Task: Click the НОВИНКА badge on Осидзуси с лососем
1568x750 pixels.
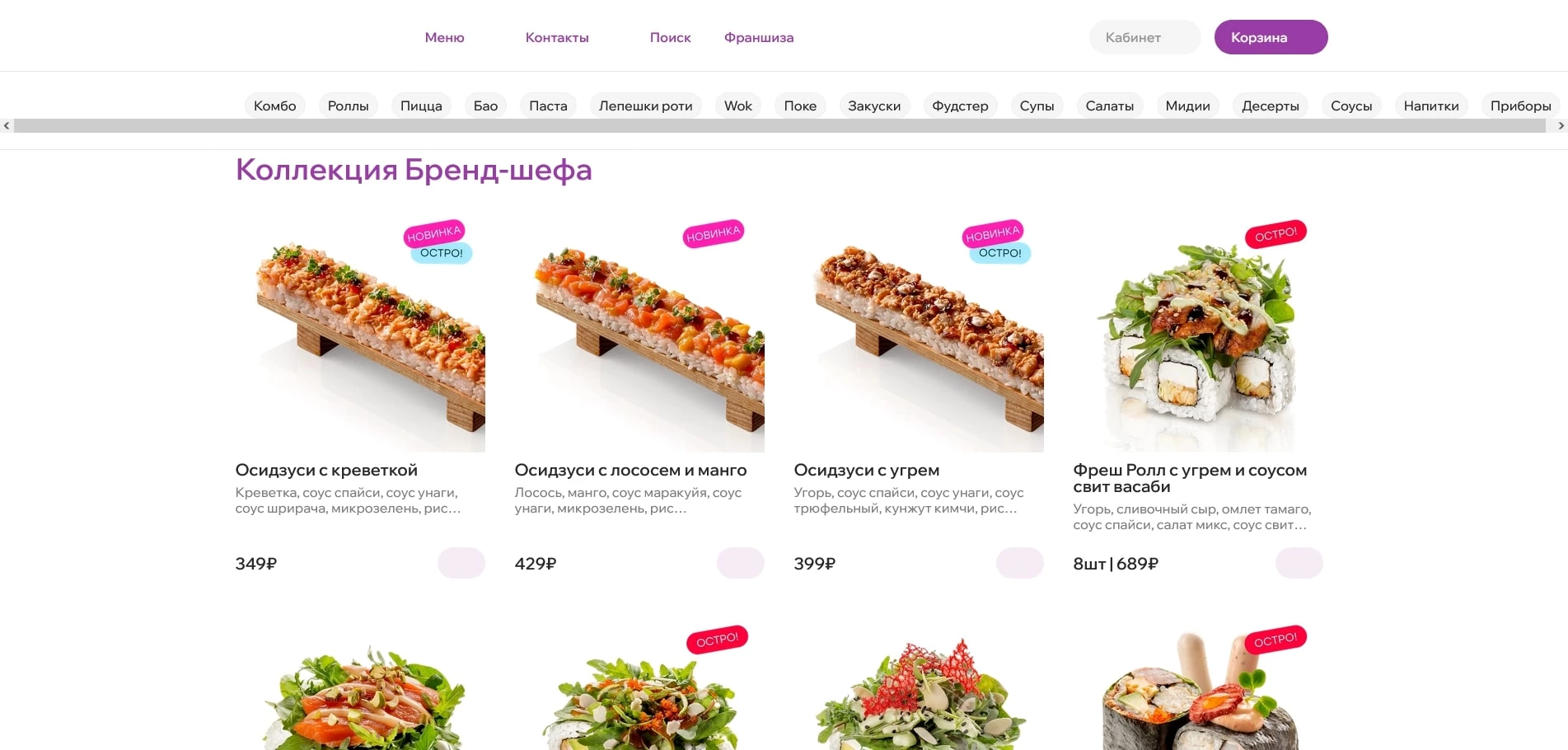Action: point(714,234)
